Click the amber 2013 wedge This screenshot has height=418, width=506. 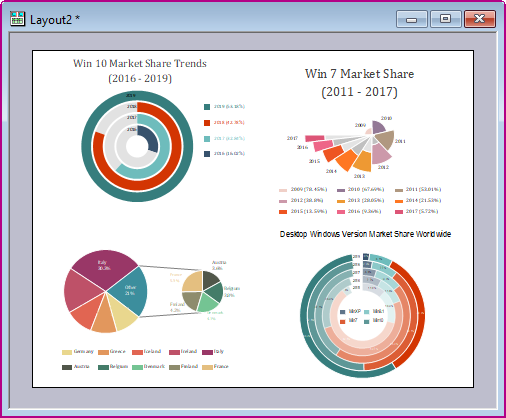point(363,162)
